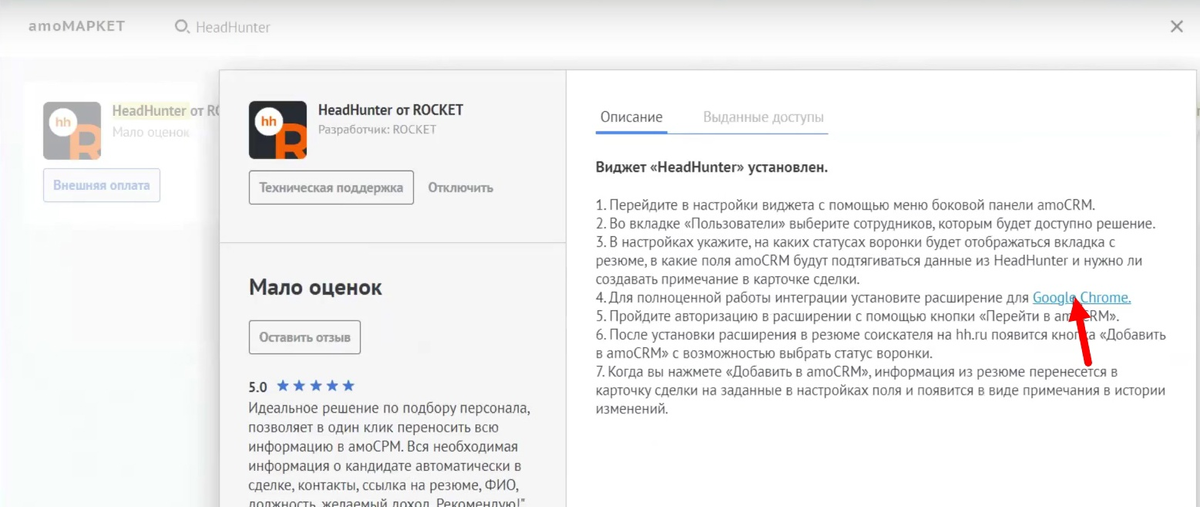The width and height of the screenshot is (1200, 507).
Task: Click instruction step 1 about настройки виджета
Action: (x=845, y=205)
